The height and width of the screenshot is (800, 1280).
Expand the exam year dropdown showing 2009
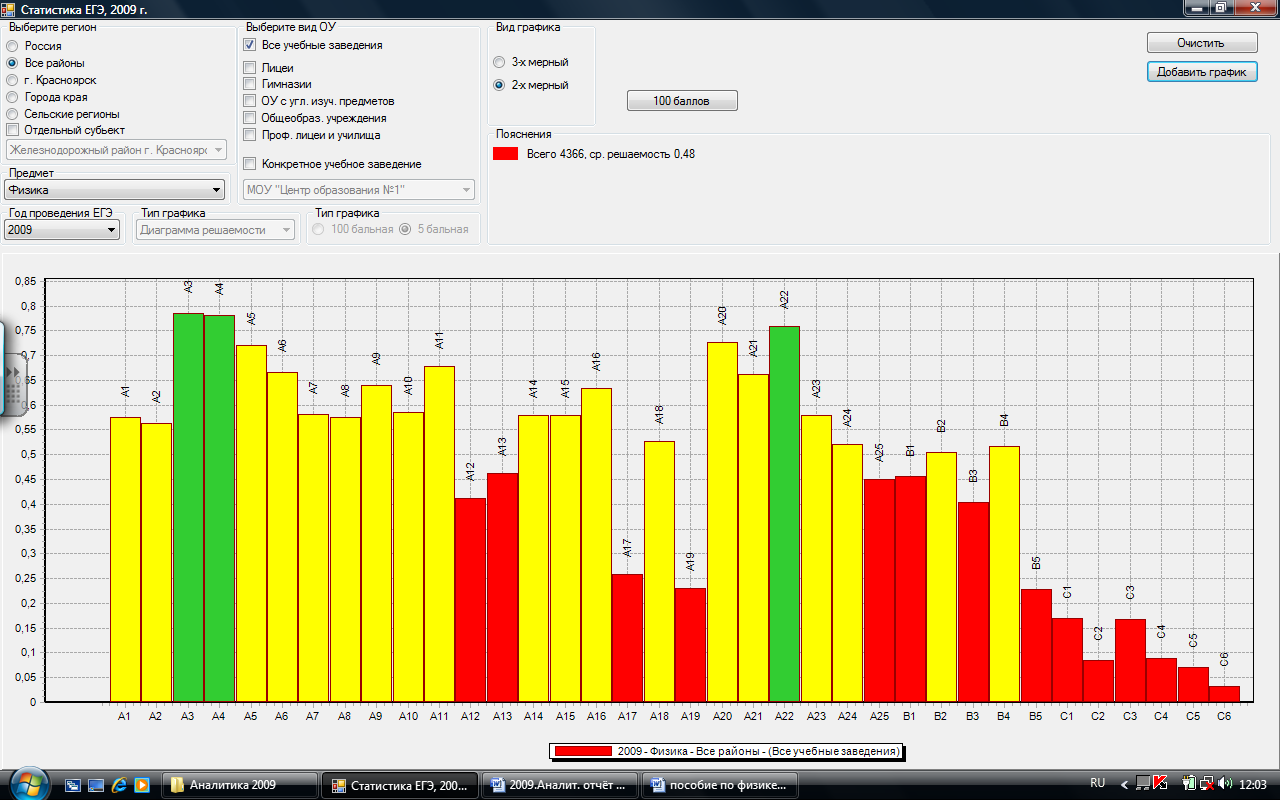point(62,230)
